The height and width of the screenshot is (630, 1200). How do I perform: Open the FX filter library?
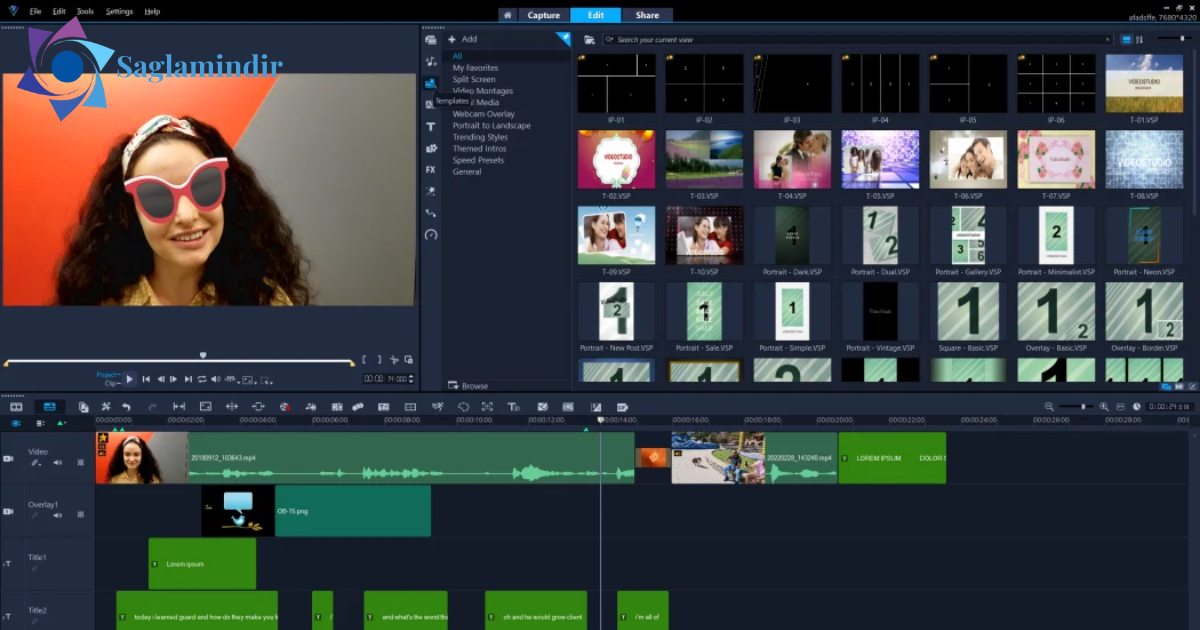[x=431, y=170]
